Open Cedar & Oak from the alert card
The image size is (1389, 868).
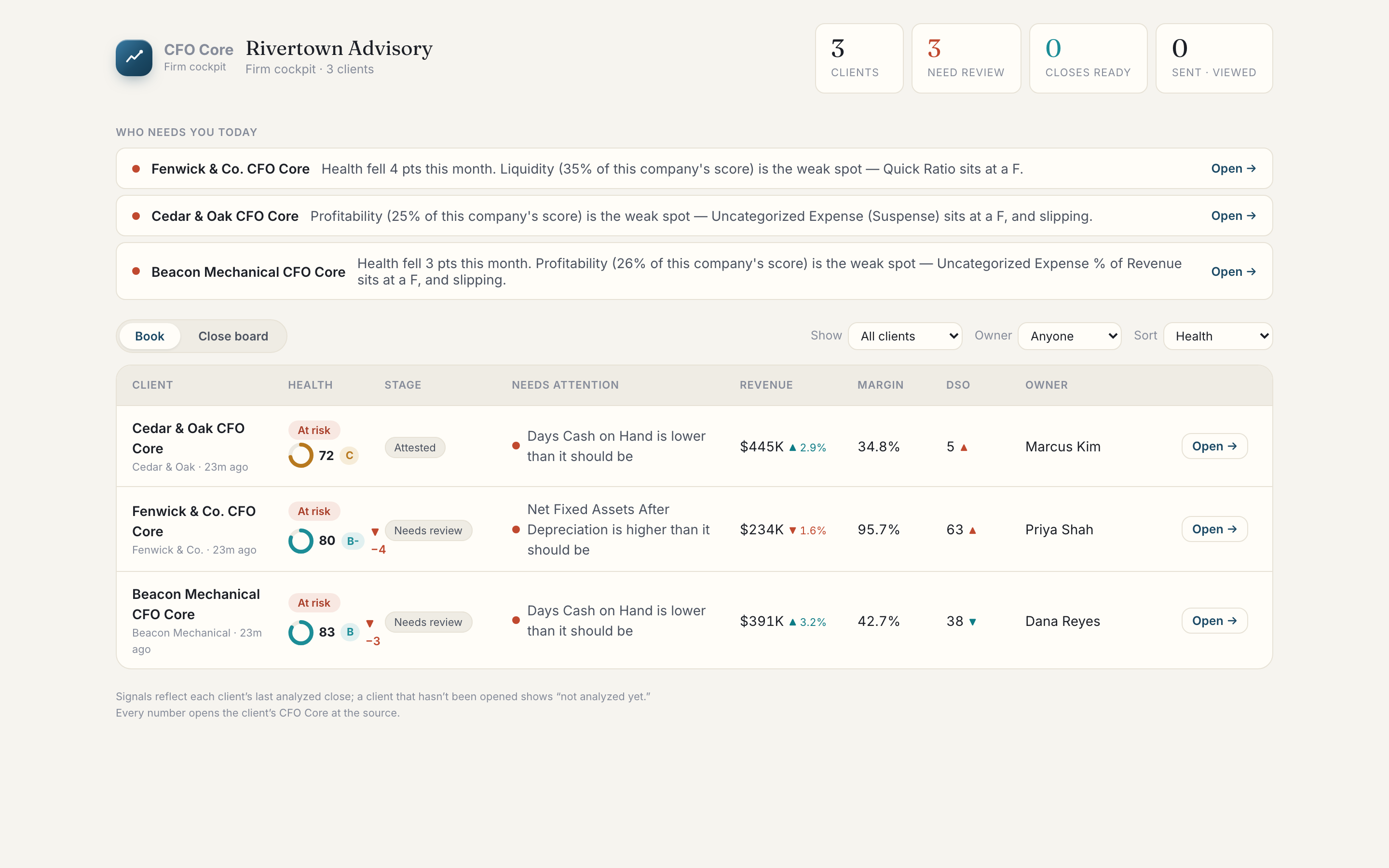point(1233,216)
